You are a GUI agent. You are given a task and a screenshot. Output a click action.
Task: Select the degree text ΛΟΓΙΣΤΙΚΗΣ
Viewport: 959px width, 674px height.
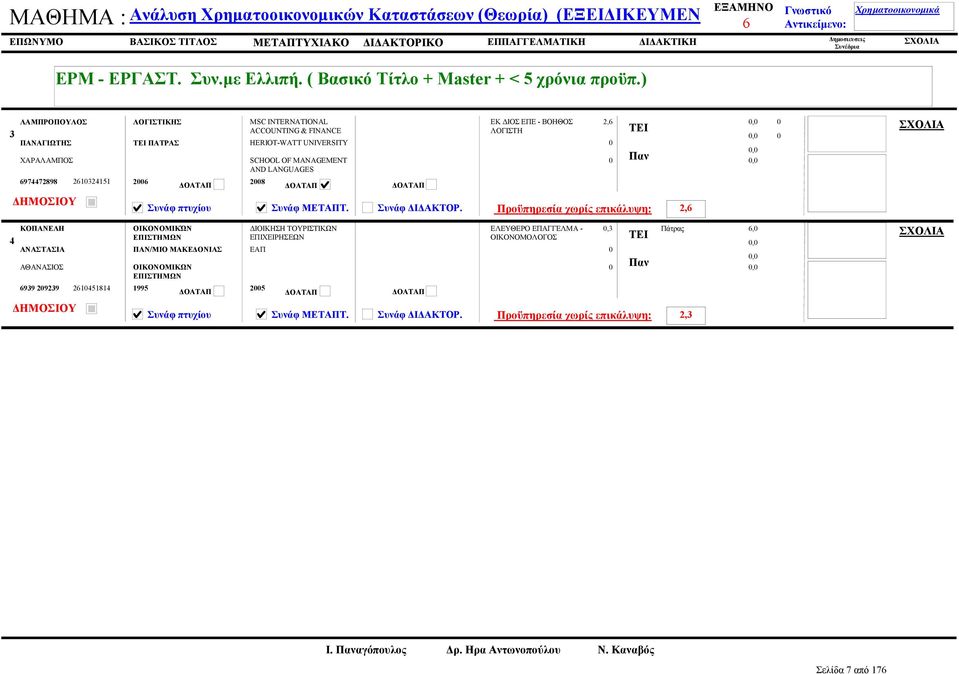157,122
